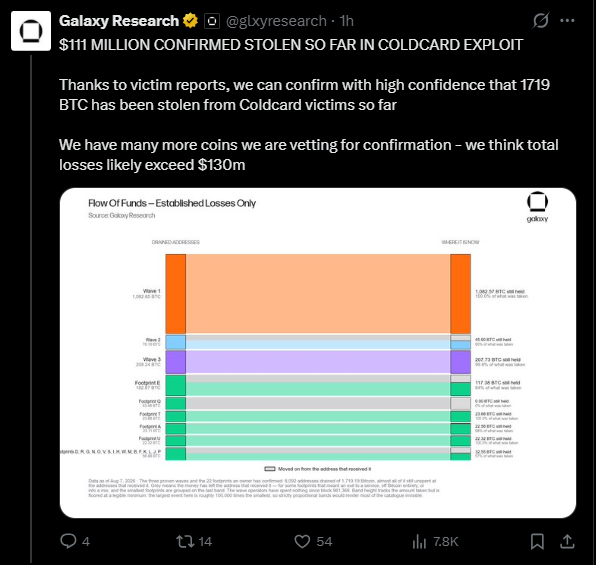Open the @glxyresearch handle link
The width and height of the screenshot is (596, 565).
276,21
